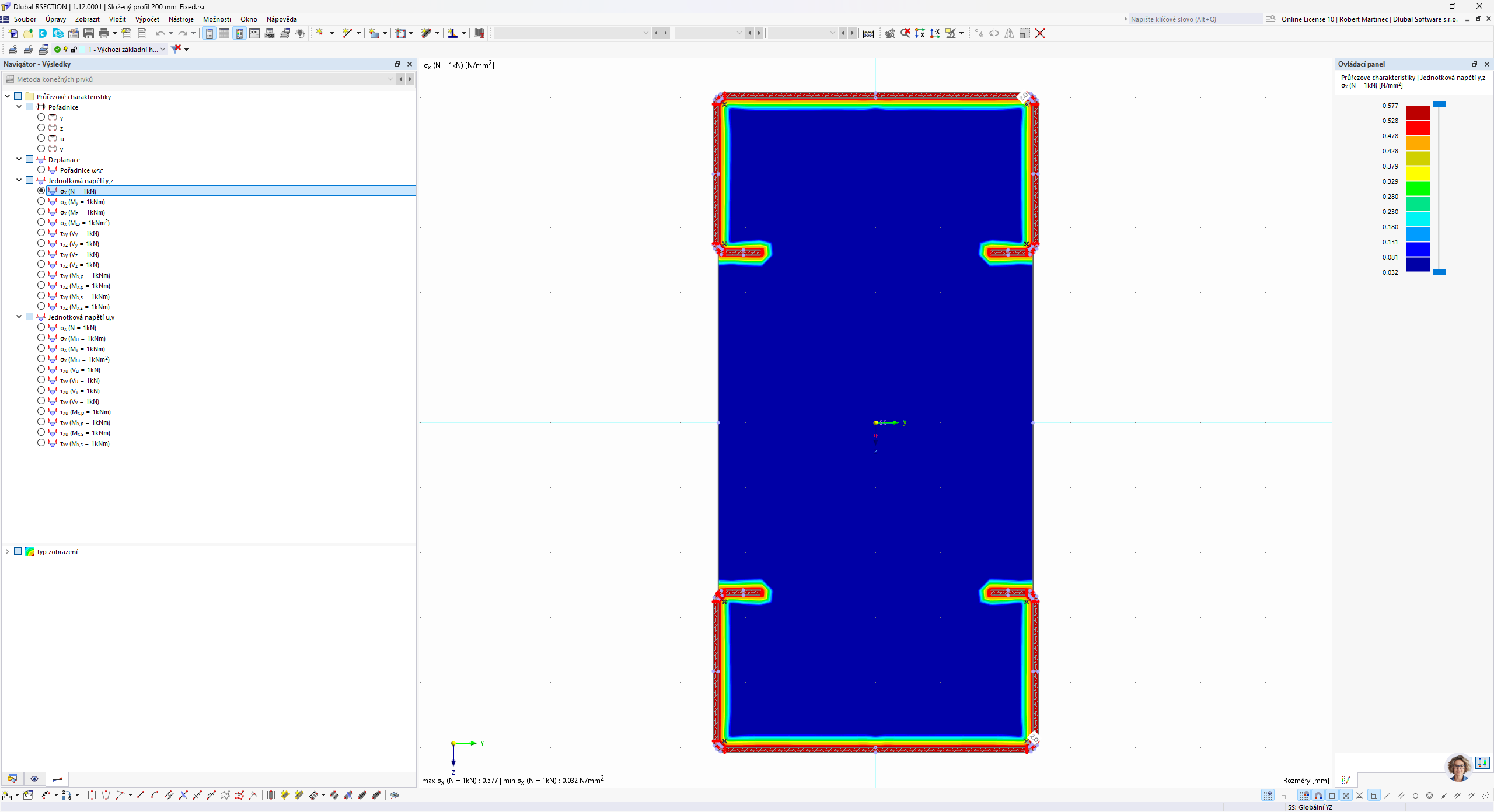Click the Redo arrow icon

tap(183, 33)
